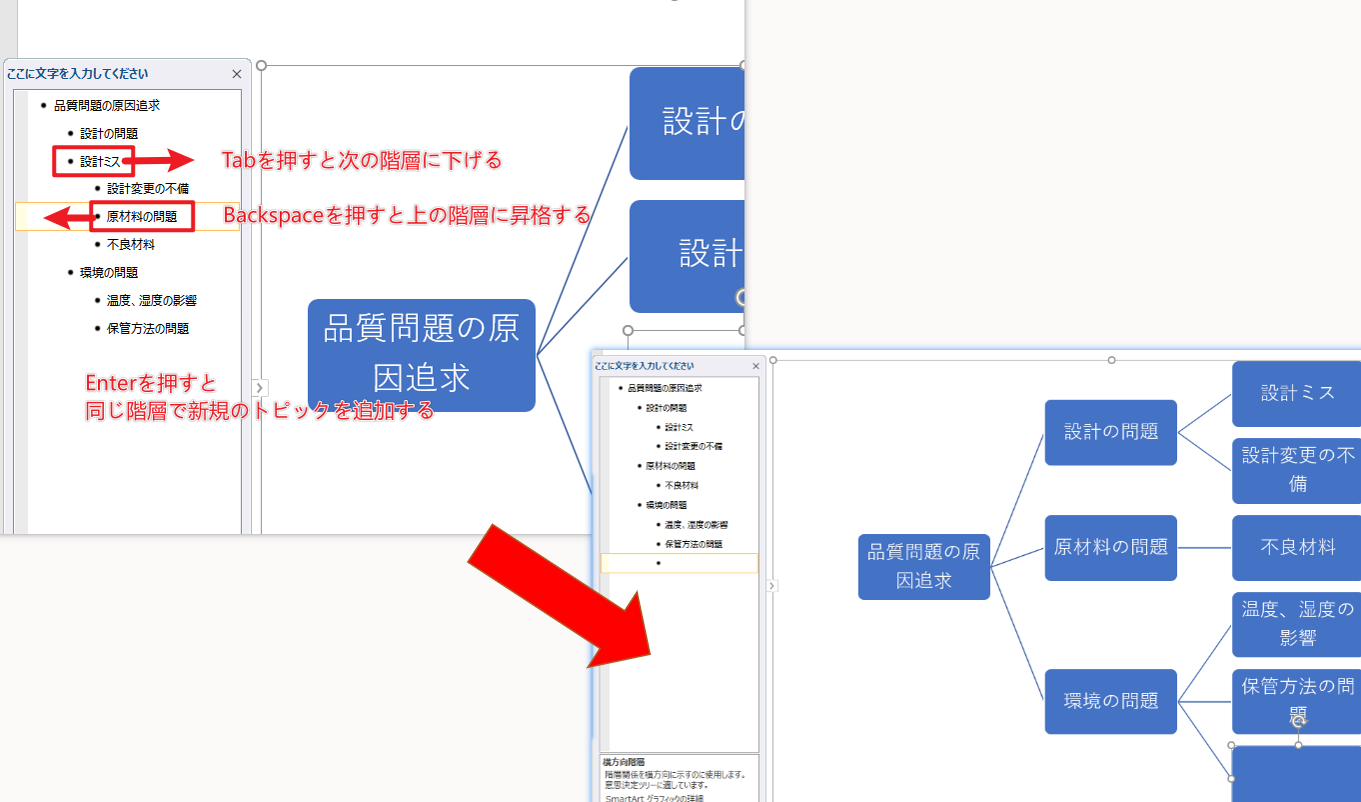Select 不良材料 in the lower text pane
Viewport: 1361px width, 802px height.
click(682, 485)
